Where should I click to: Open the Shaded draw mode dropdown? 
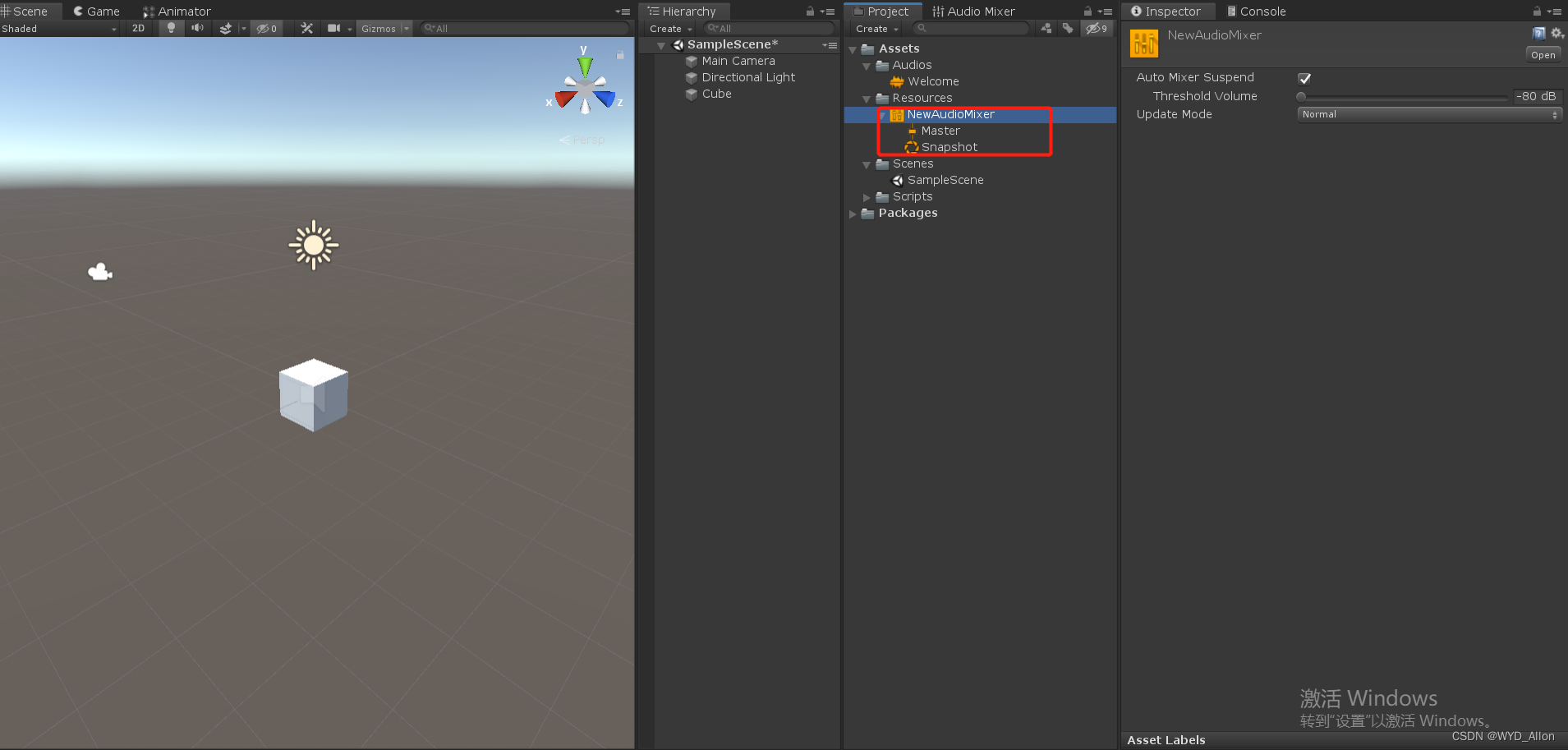57,28
